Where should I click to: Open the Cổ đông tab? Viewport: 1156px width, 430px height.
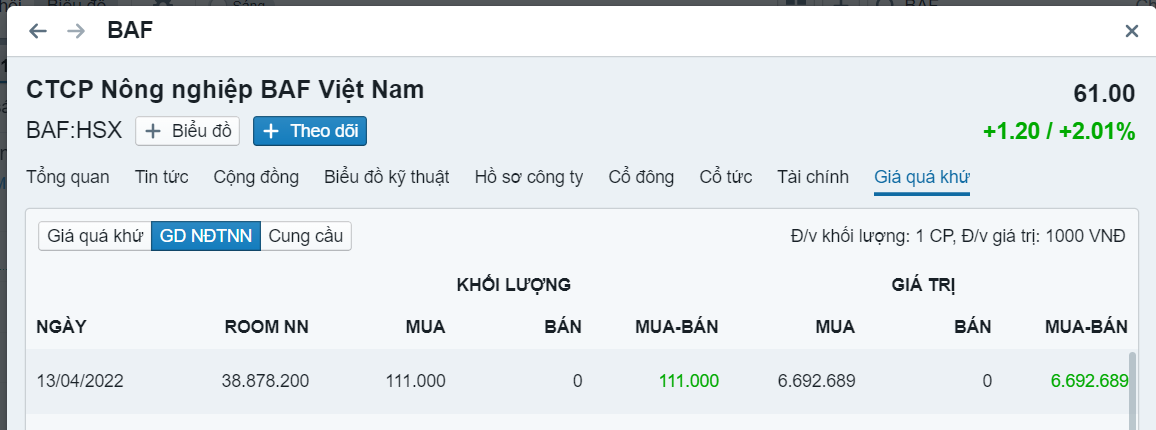[641, 177]
